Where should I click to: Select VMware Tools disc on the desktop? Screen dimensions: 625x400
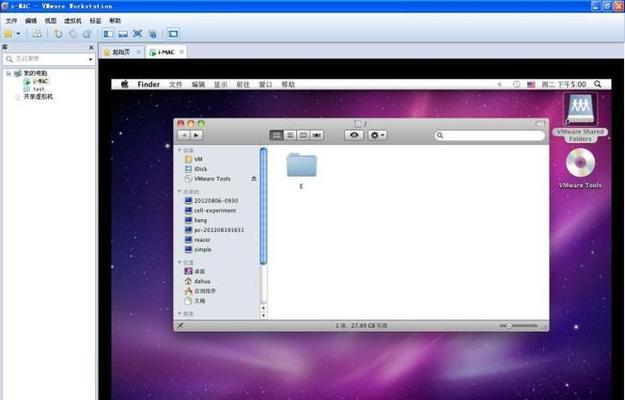(580, 168)
